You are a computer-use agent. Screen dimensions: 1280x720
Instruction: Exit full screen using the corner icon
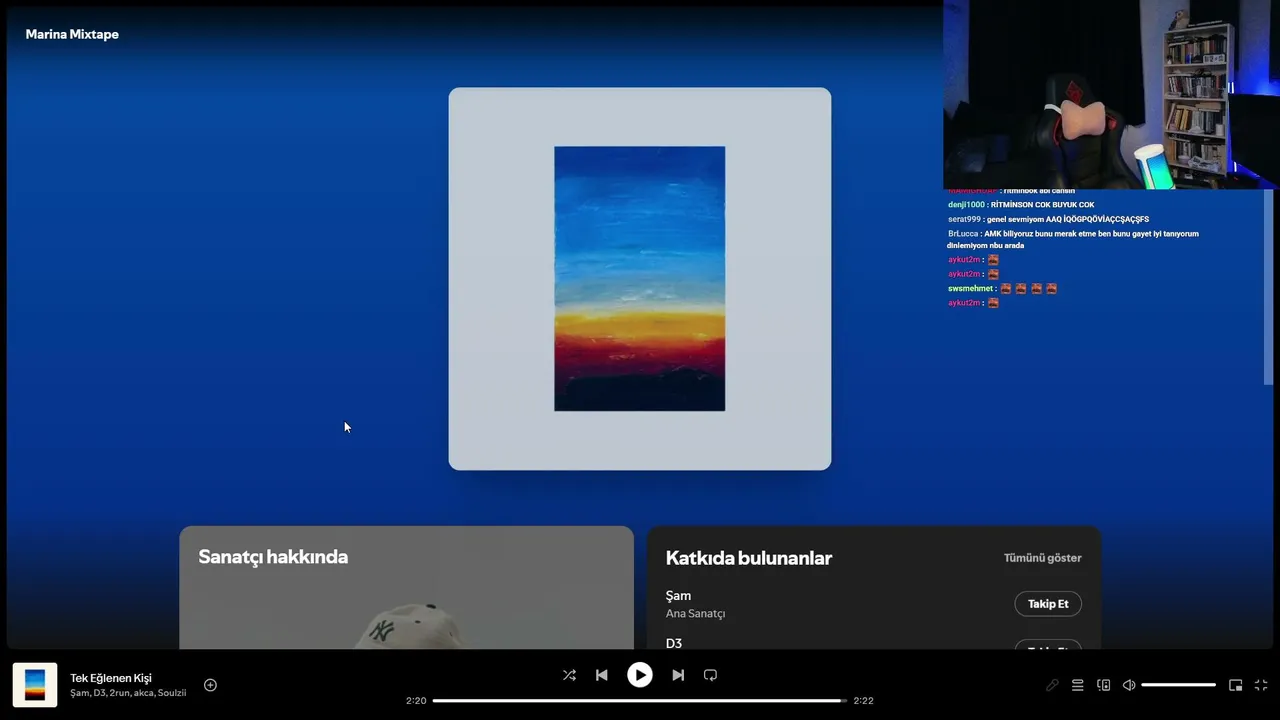tap(1261, 685)
